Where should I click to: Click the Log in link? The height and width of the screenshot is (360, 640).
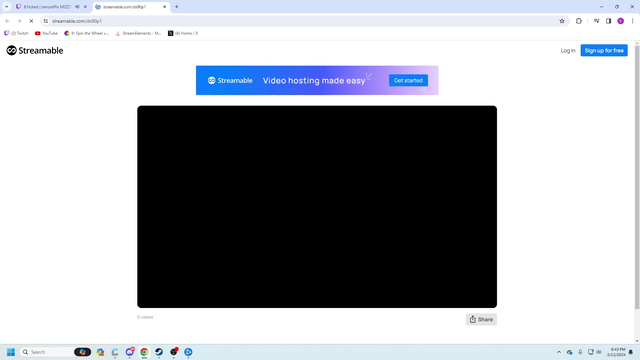coord(568,51)
